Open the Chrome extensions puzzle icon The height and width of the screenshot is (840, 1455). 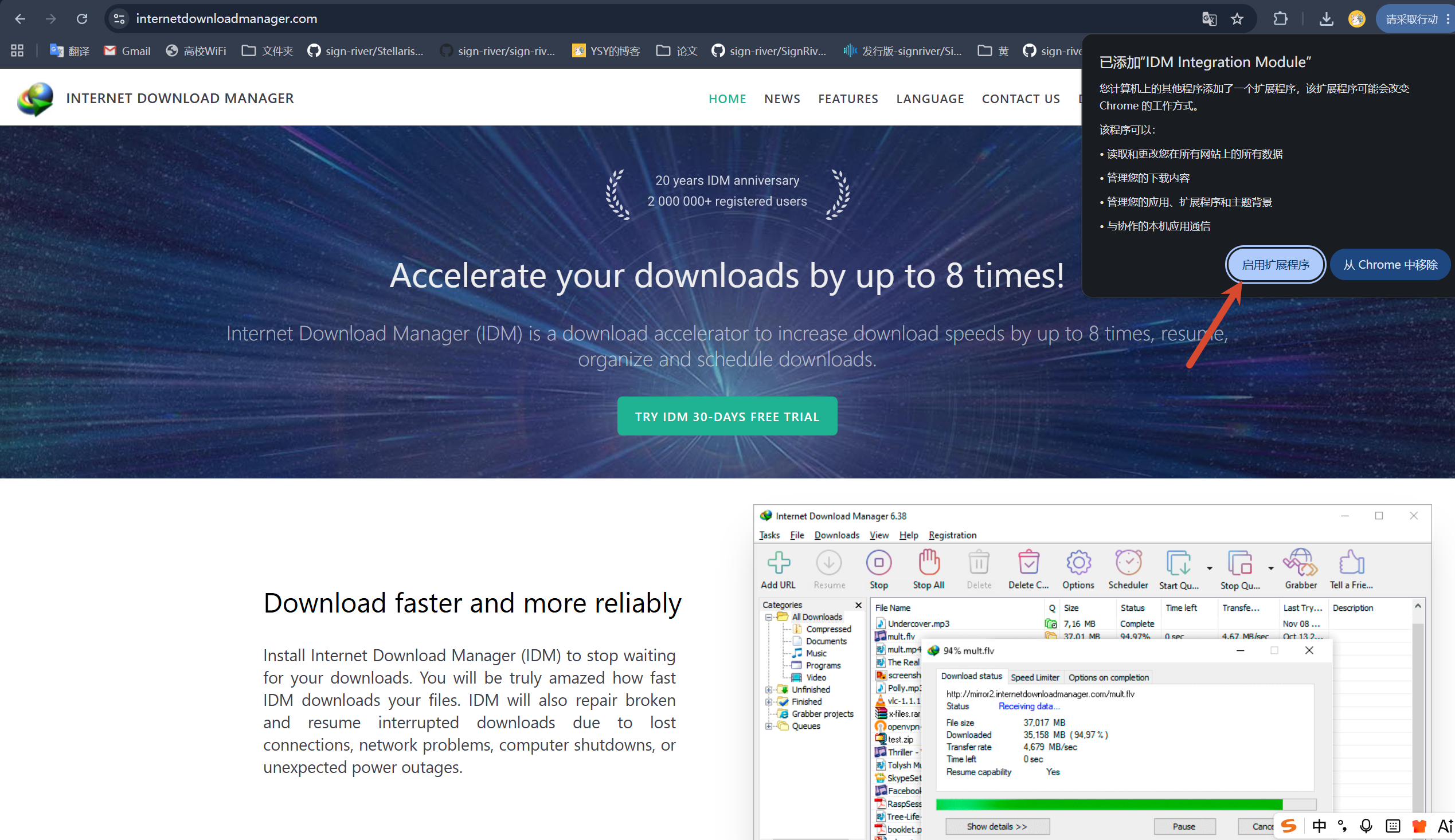click(x=1280, y=18)
